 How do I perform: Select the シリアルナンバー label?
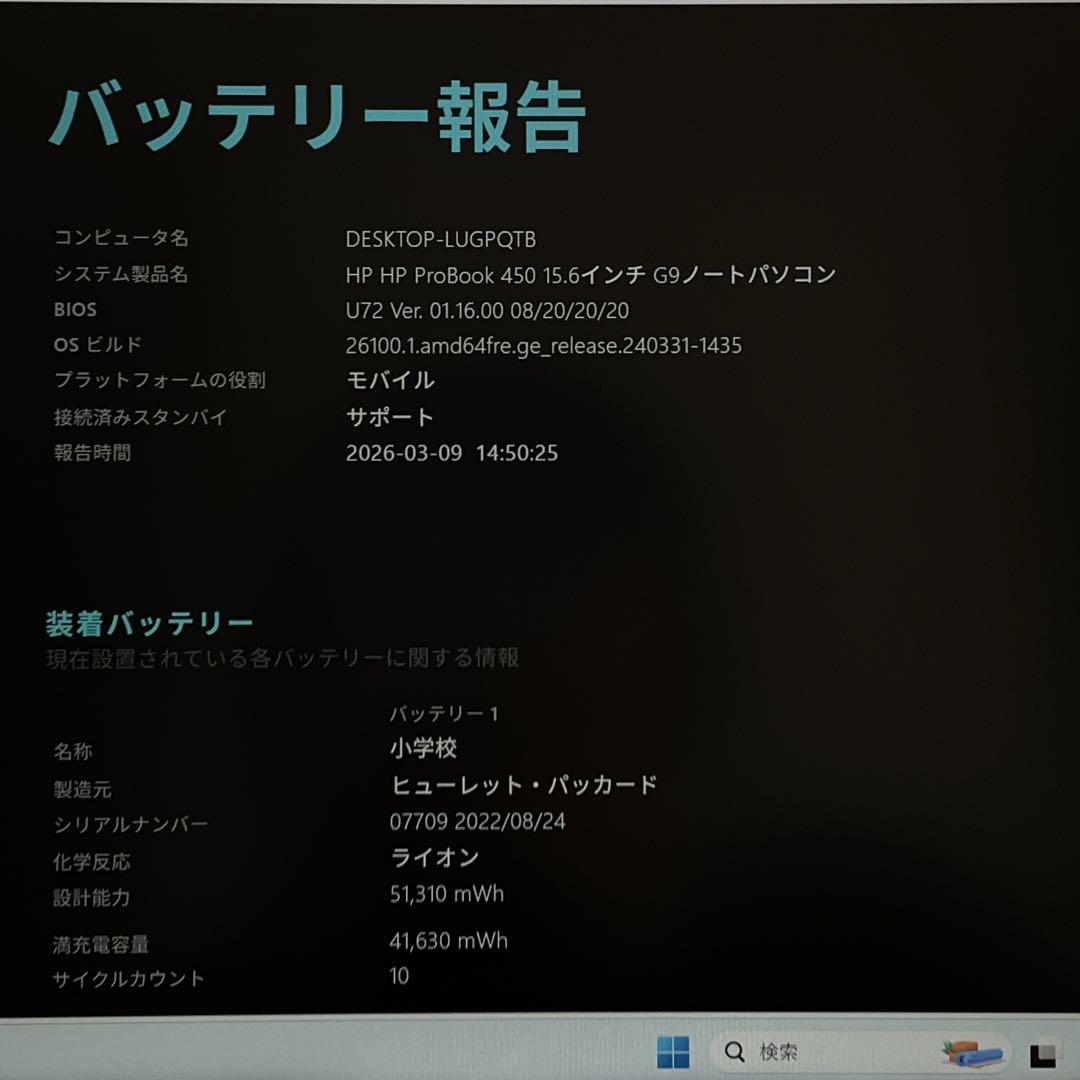tap(130, 824)
